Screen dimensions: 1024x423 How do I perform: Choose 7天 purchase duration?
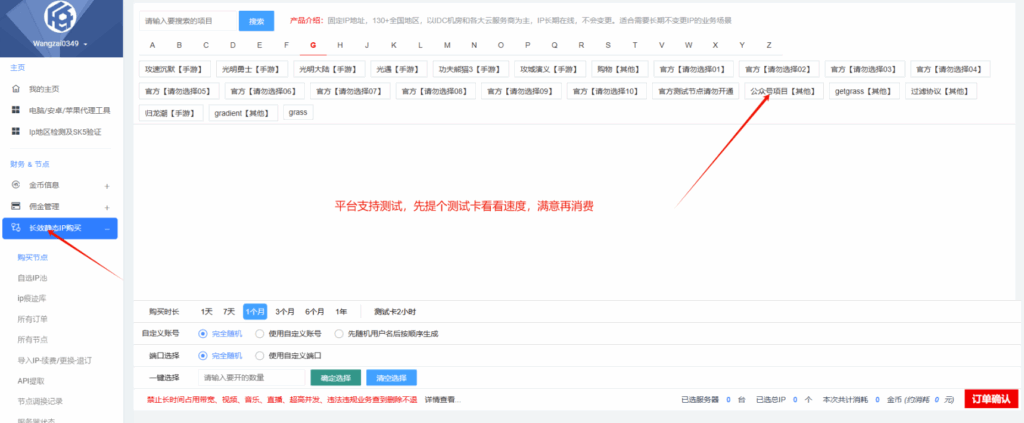[x=229, y=311]
